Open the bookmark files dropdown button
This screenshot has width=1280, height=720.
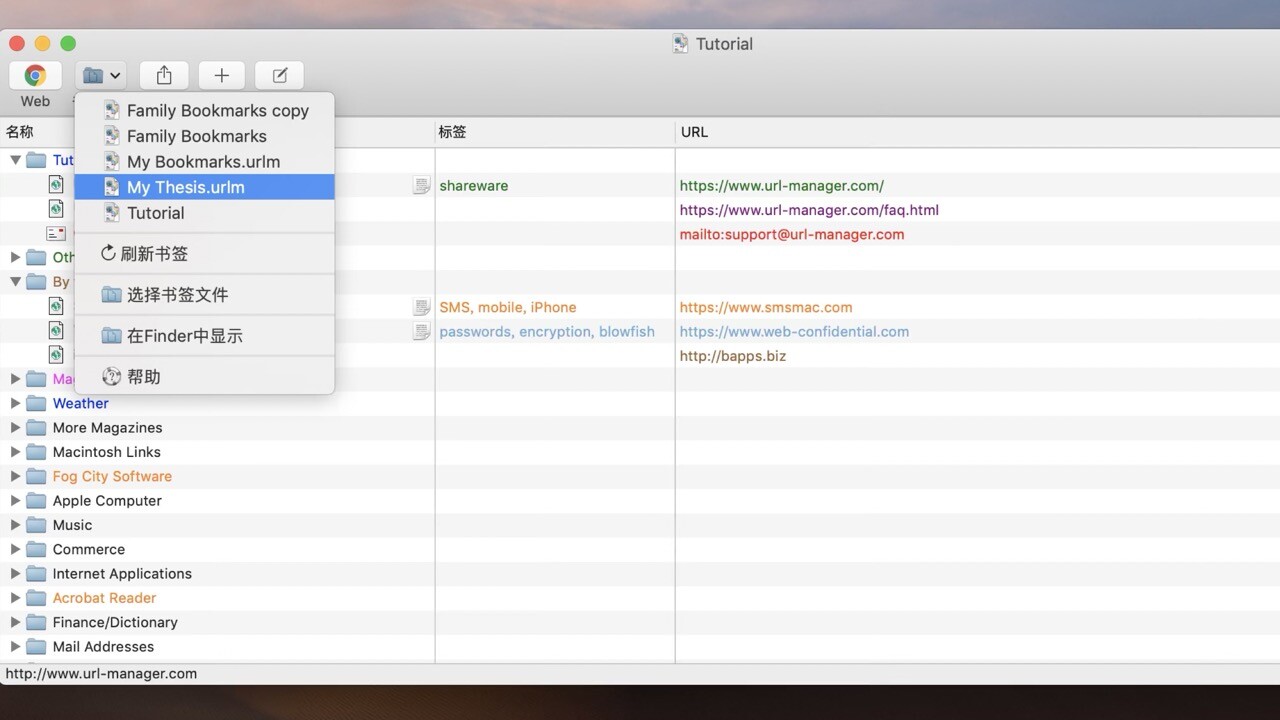pos(101,75)
